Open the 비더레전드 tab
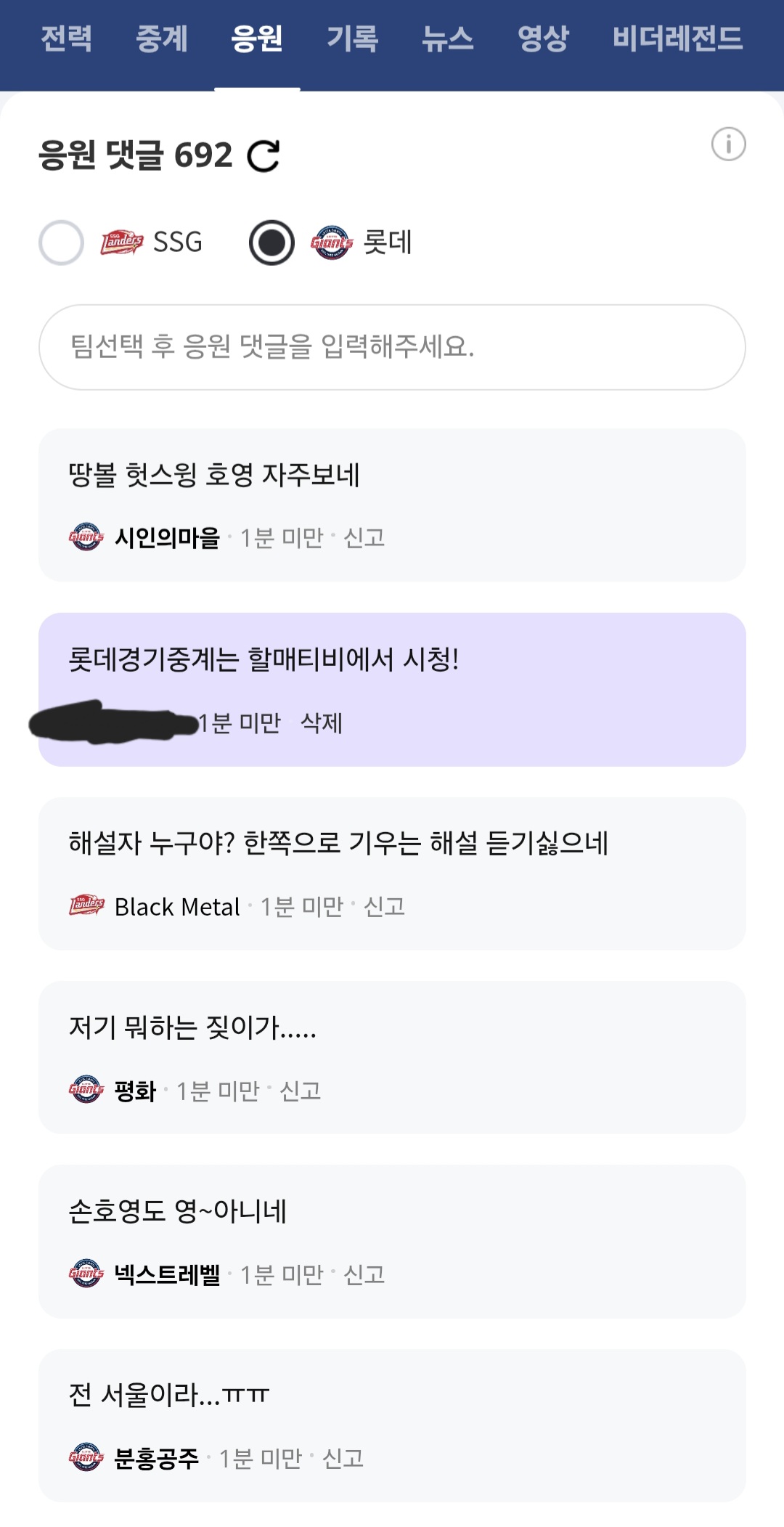This screenshot has height=1527, width=784. pyautogui.click(x=677, y=38)
